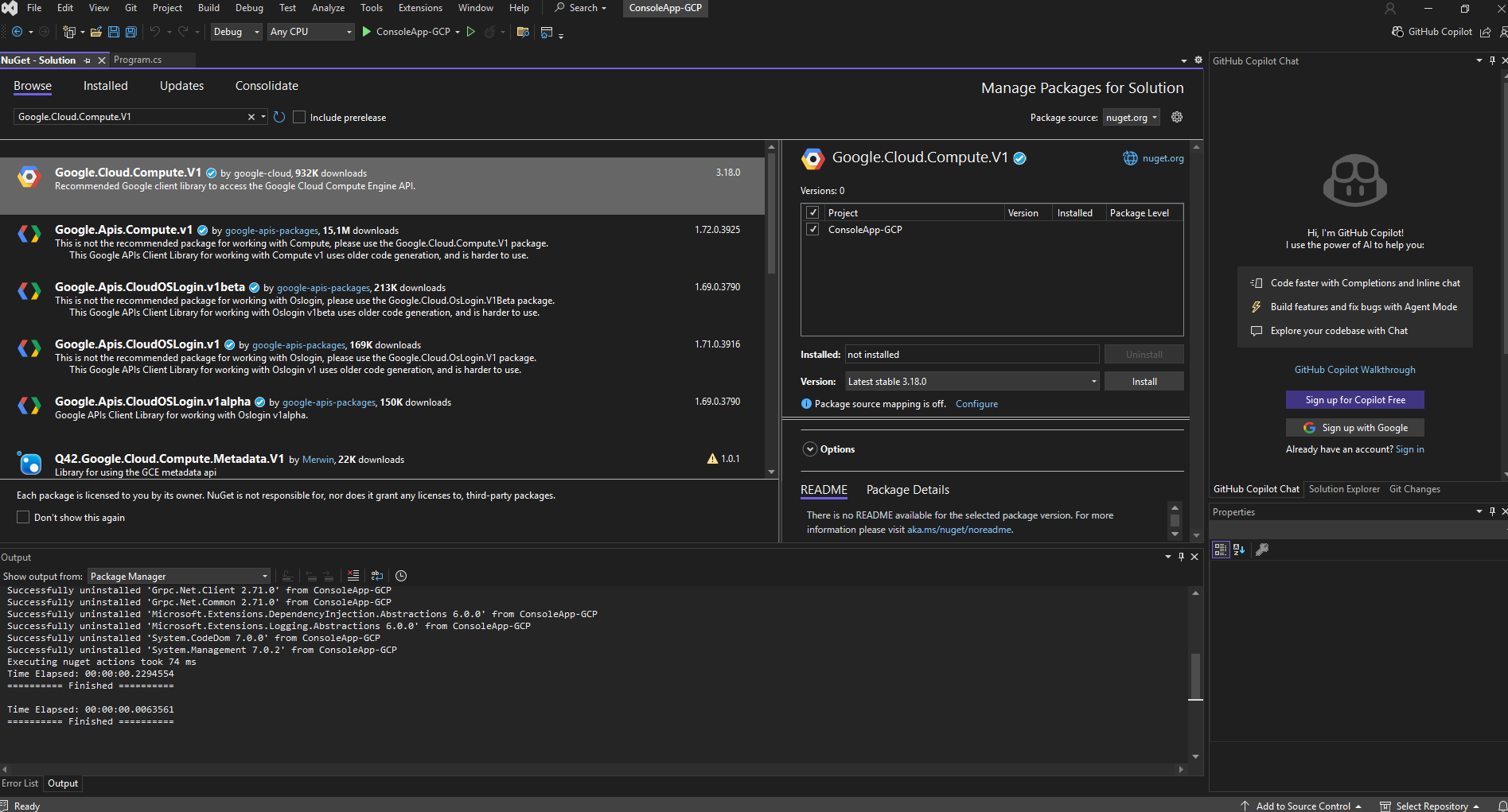
Task: Refresh the NuGet package search results
Action: click(x=279, y=117)
